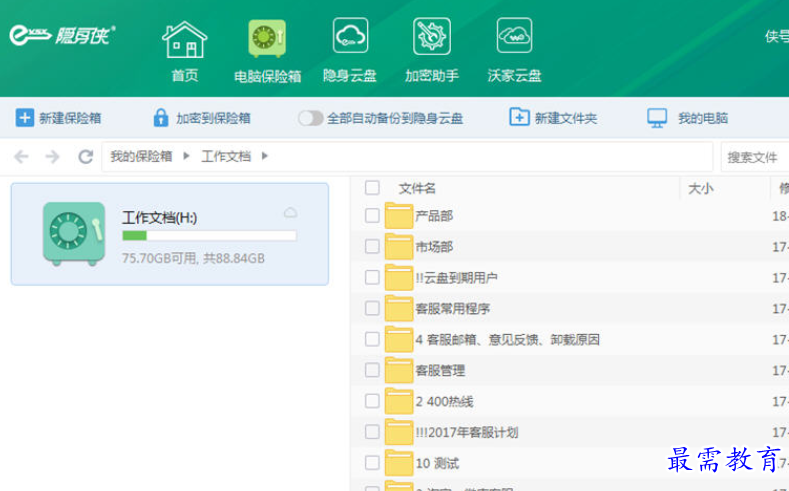Viewport: 789px width, 491px height.
Task: Open the 首页 home icon
Action: (x=184, y=40)
